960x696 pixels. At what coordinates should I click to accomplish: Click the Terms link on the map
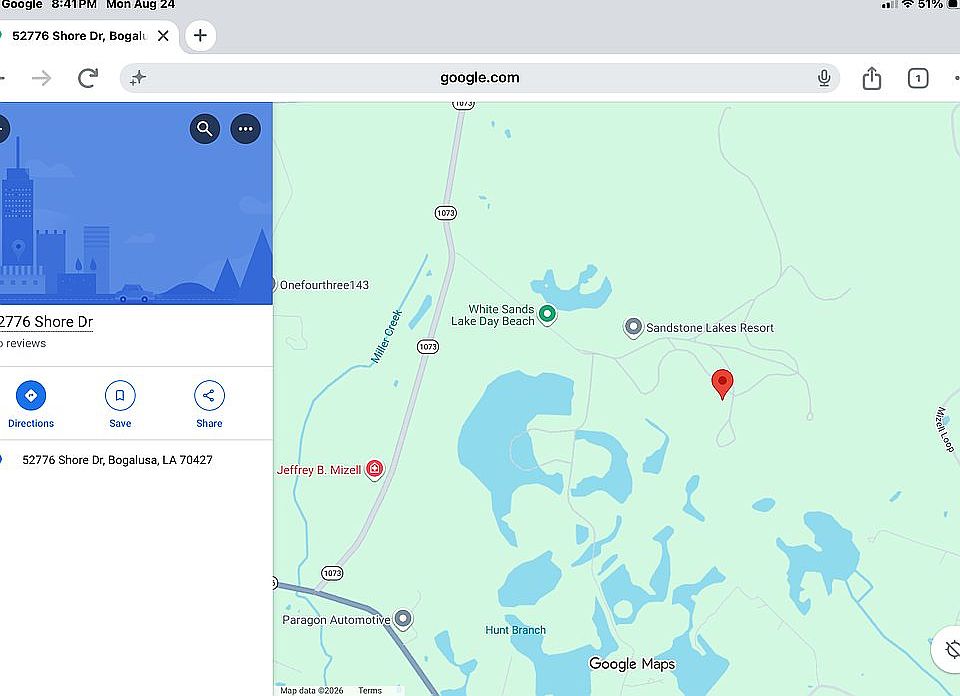pyautogui.click(x=370, y=690)
